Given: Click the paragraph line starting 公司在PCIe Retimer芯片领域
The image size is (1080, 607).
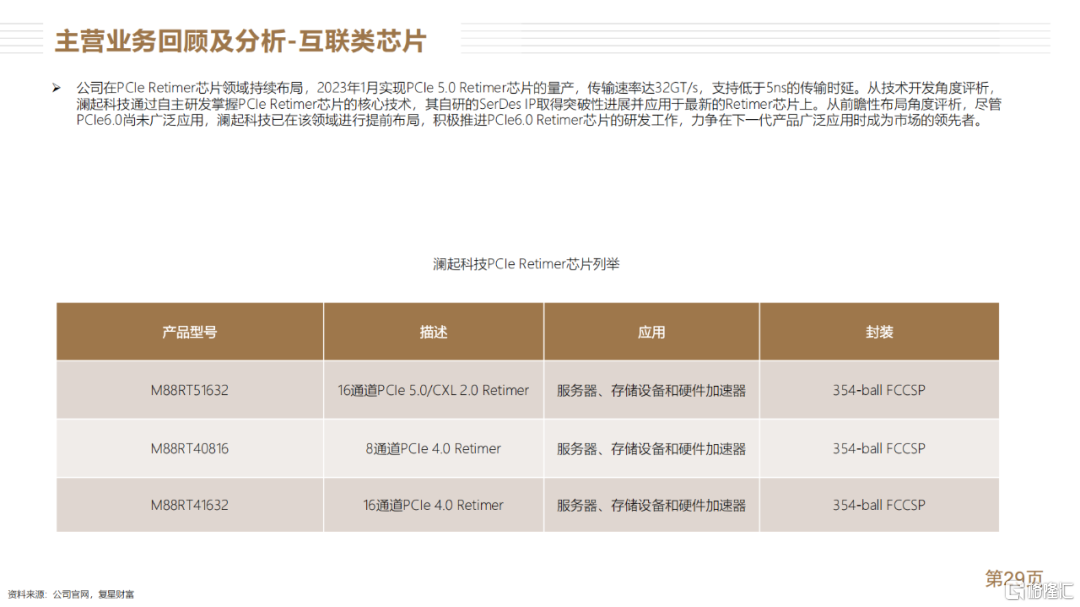Looking at the screenshot, I should tap(536, 88).
